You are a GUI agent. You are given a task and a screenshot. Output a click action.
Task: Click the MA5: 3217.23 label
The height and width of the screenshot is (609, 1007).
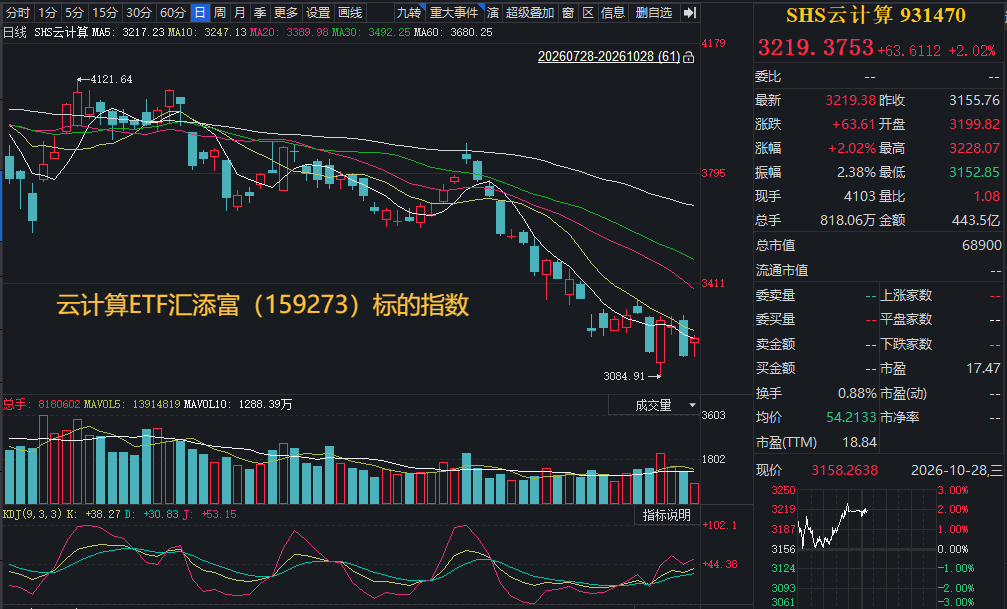[x=128, y=32]
